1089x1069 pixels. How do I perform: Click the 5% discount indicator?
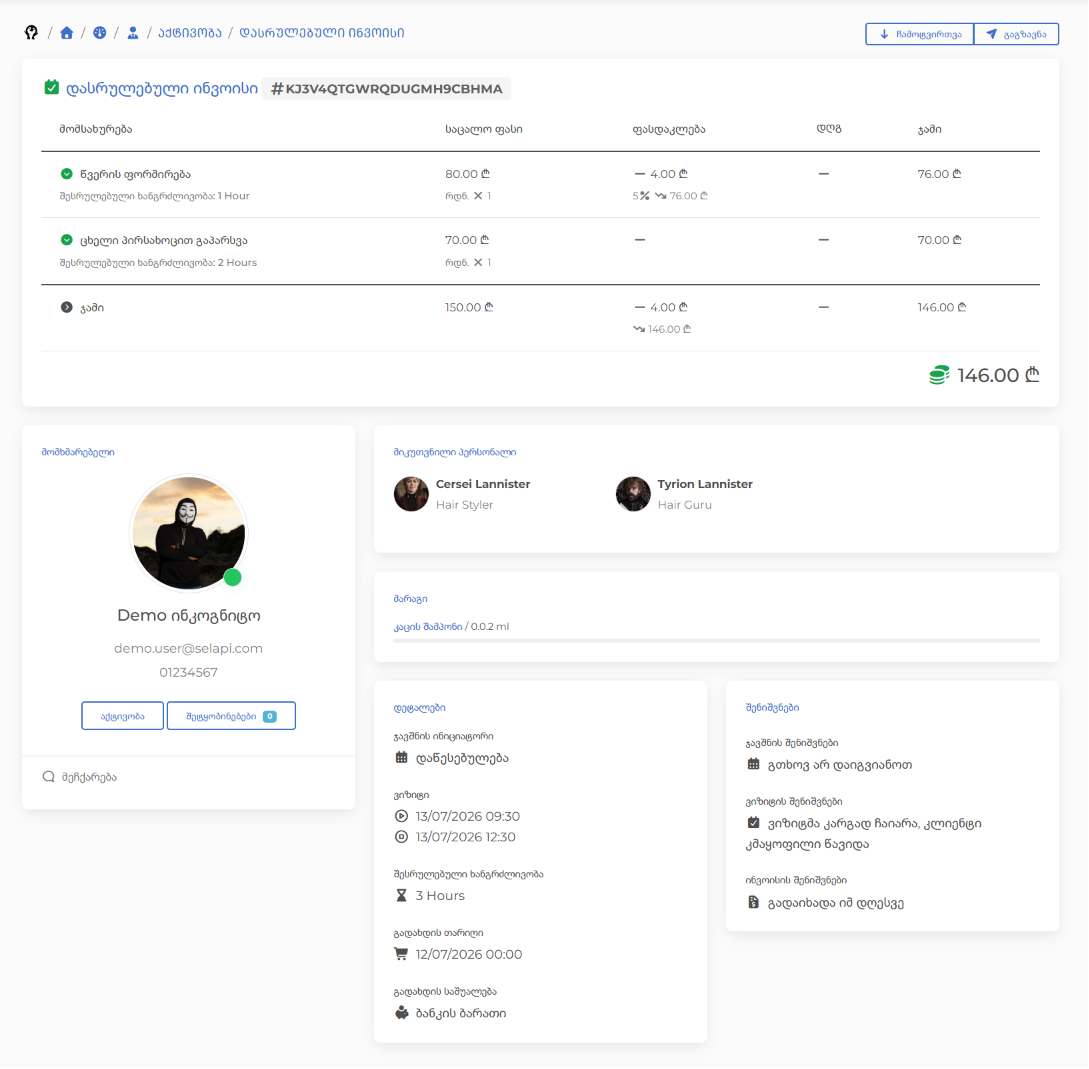640,196
